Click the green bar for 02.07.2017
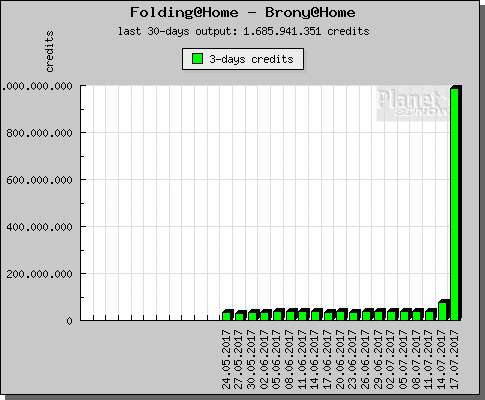This screenshot has width=485, height=400. click(391, 316)
